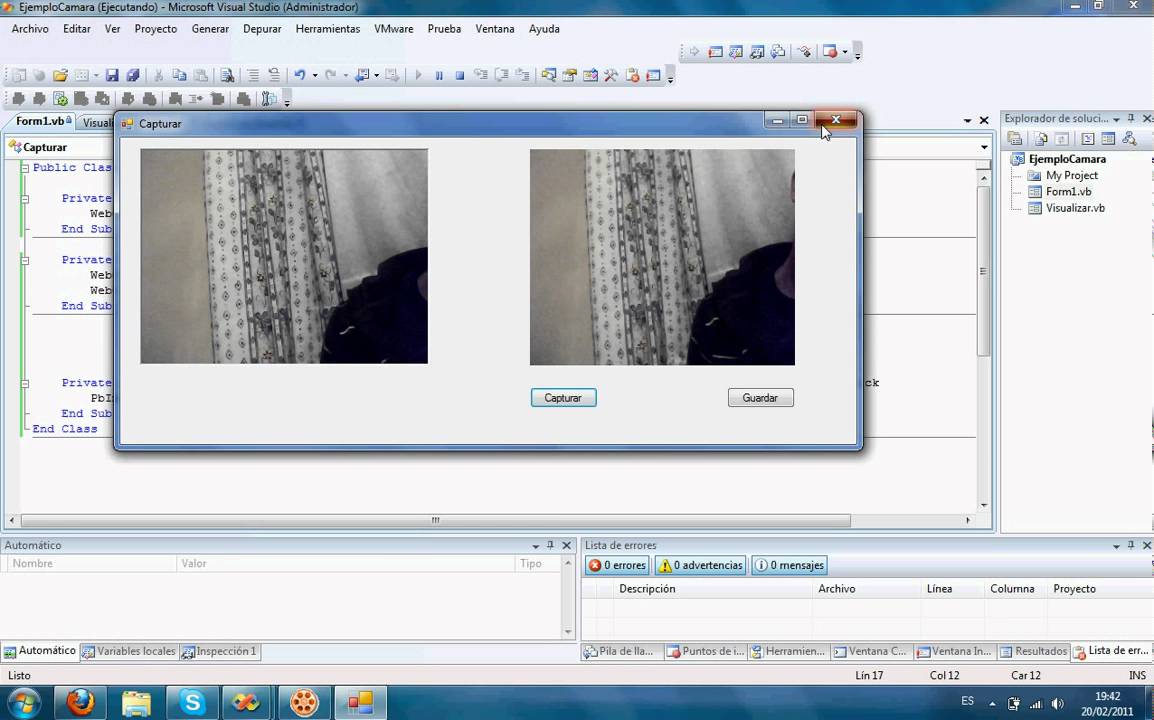Click the Capturar button in the form
The image size is (1154, 720).
pyautogui.click(x=563, y=398)
